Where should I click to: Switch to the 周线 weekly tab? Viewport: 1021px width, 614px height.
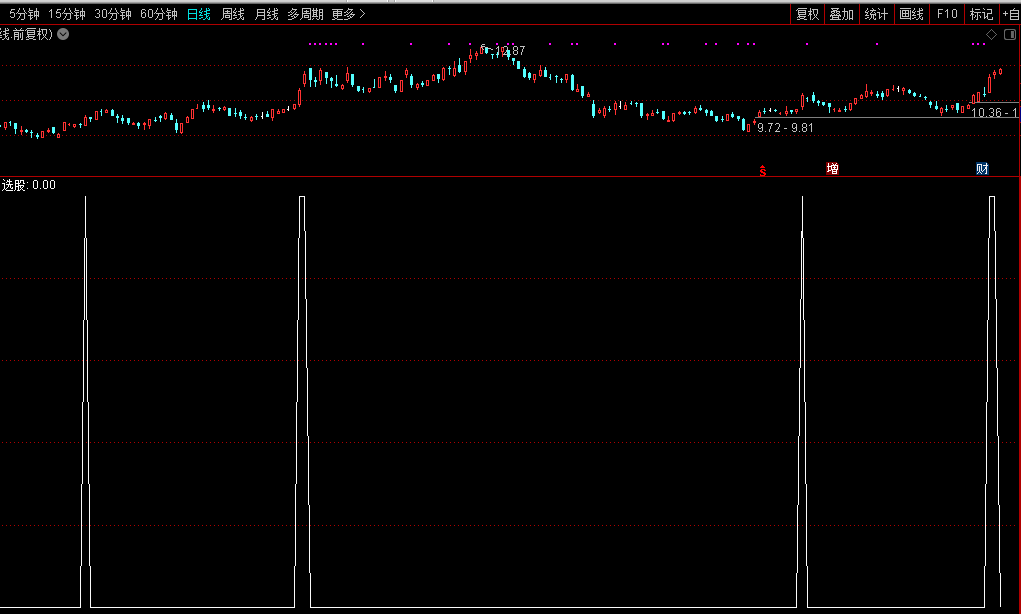click(x=232, y=14)
